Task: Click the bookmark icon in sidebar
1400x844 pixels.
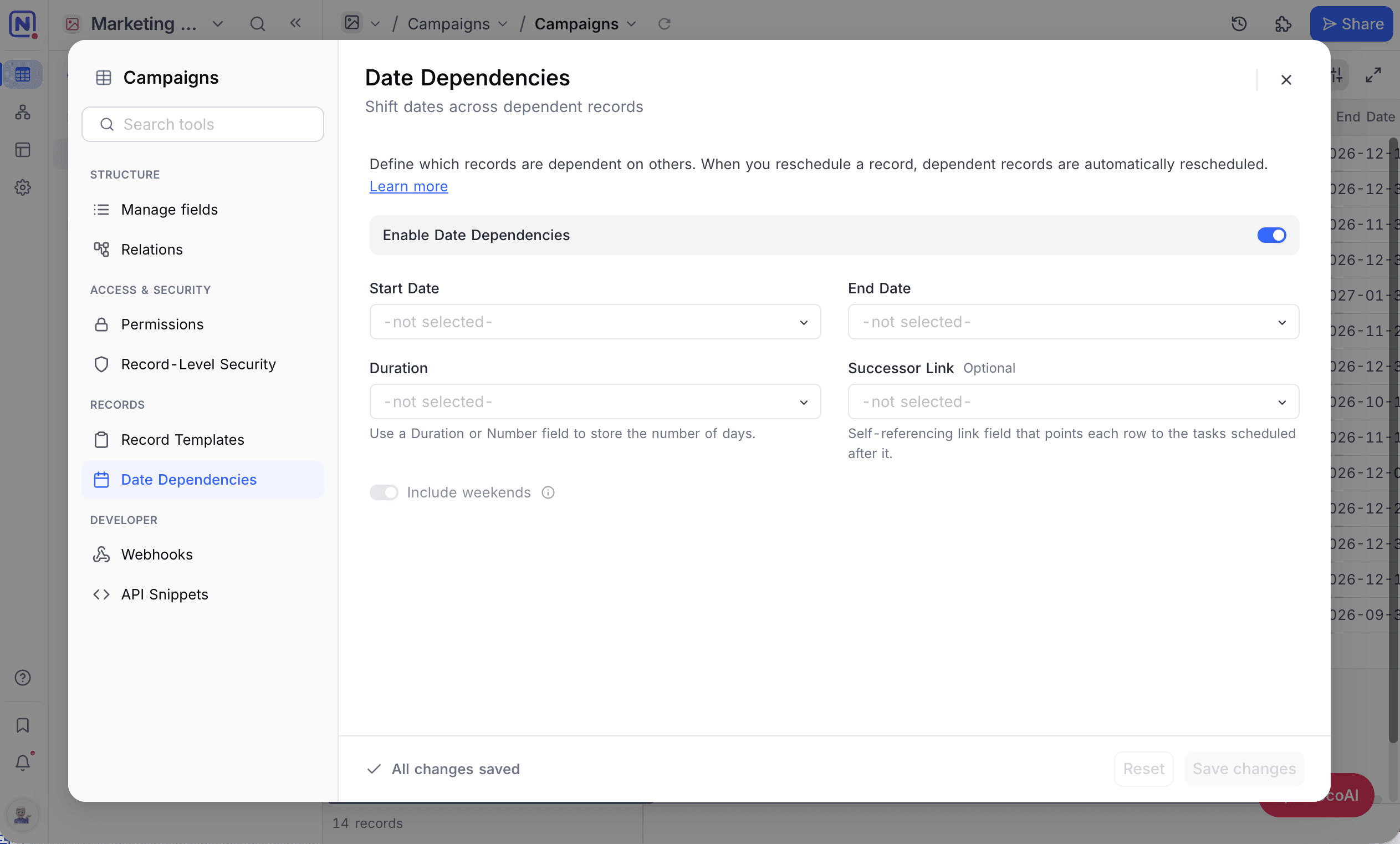Action: pyautogui.click(x=23, y=725)
